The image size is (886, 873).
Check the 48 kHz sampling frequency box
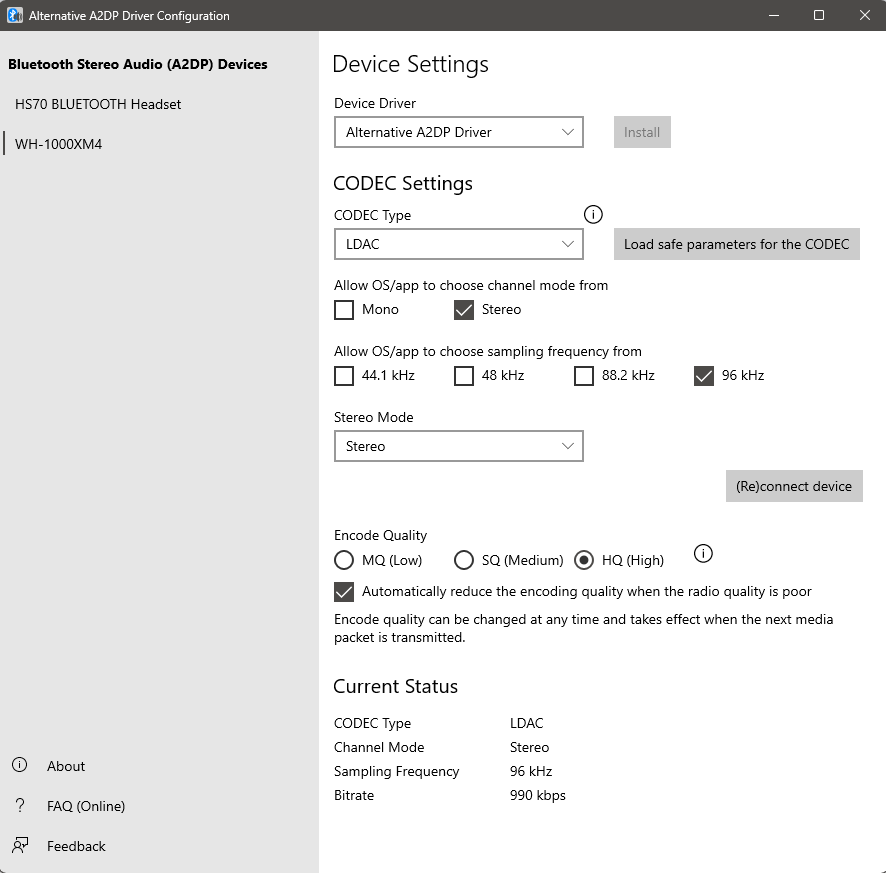point(464,376)
